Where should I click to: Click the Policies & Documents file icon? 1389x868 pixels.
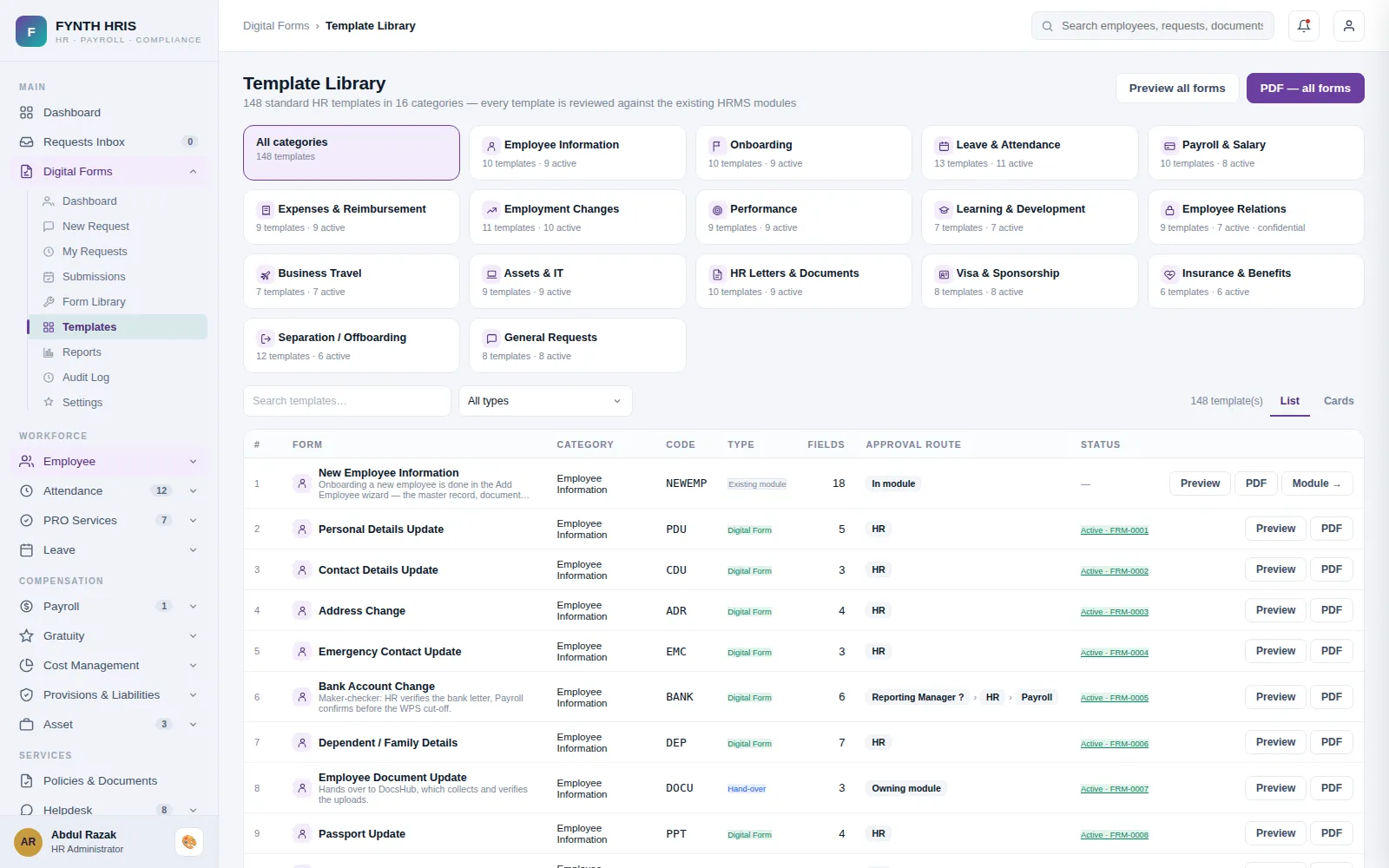coord(26,781)
